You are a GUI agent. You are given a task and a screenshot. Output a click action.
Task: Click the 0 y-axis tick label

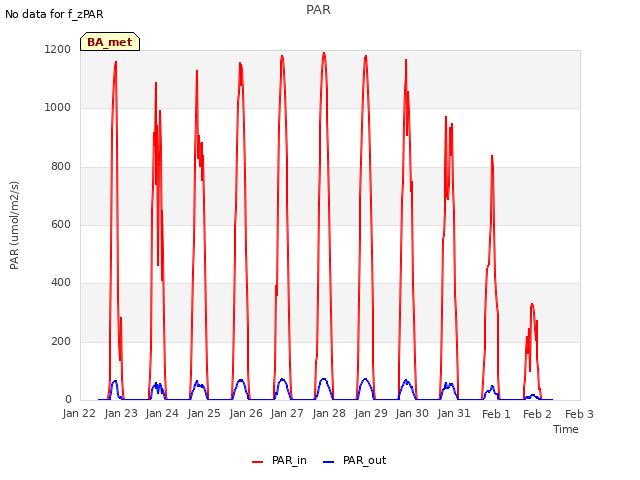[68, 400]
